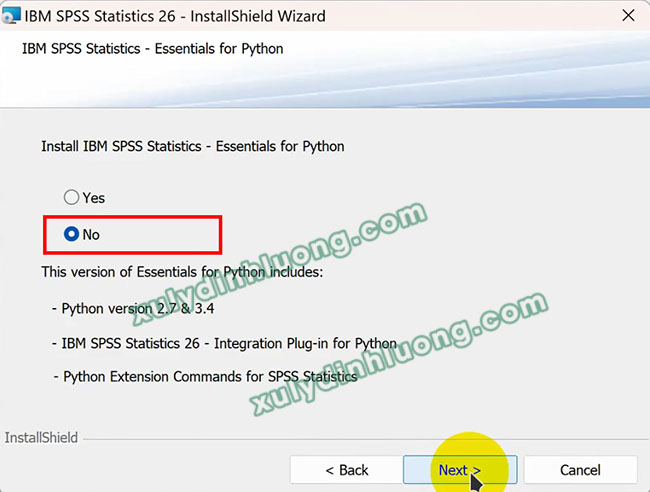650x492 pixels.
Task: Cancel the installation wizard
Action: (x=580, y=470)
